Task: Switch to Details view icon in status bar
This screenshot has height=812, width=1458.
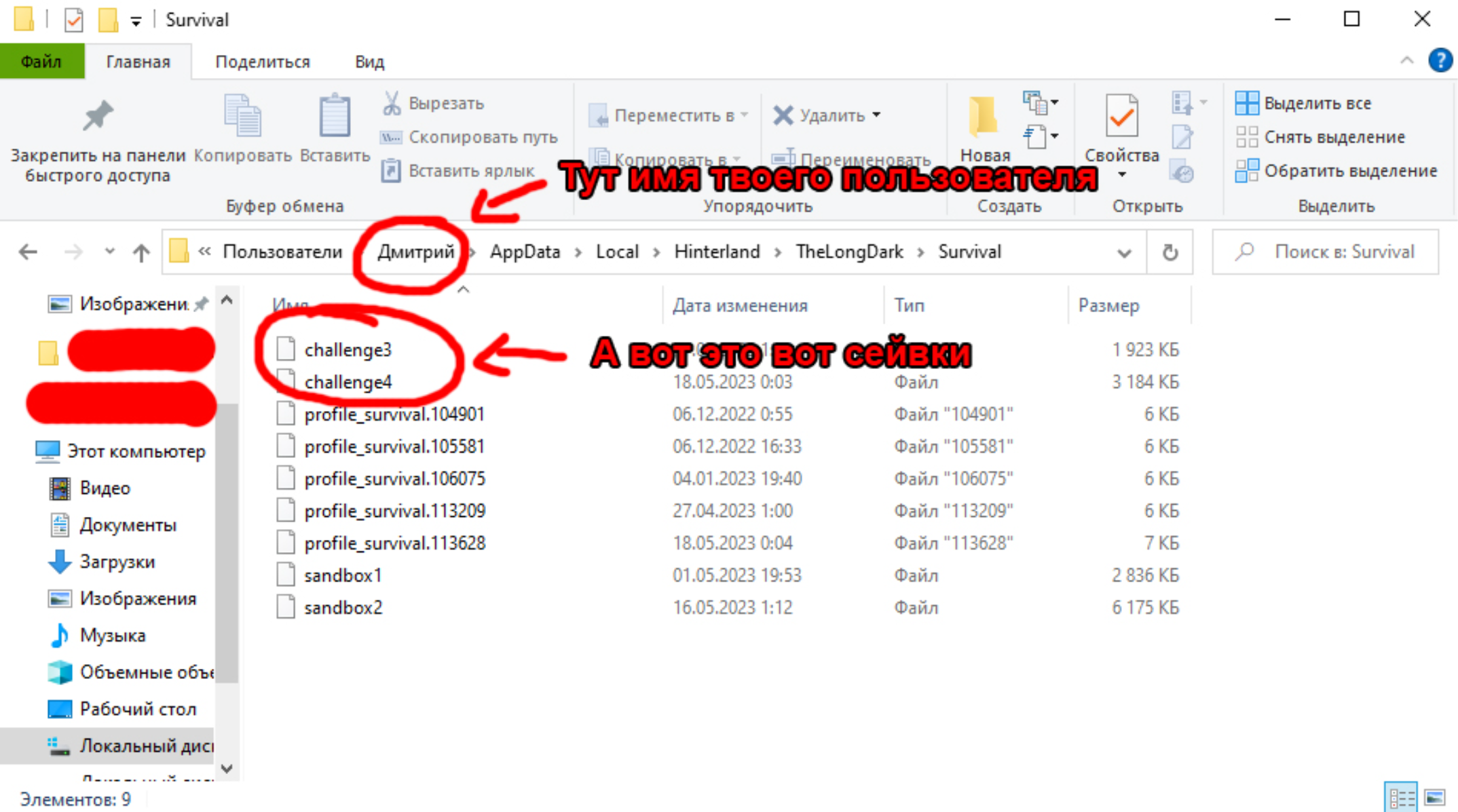Action: (x=1401, y=798)
